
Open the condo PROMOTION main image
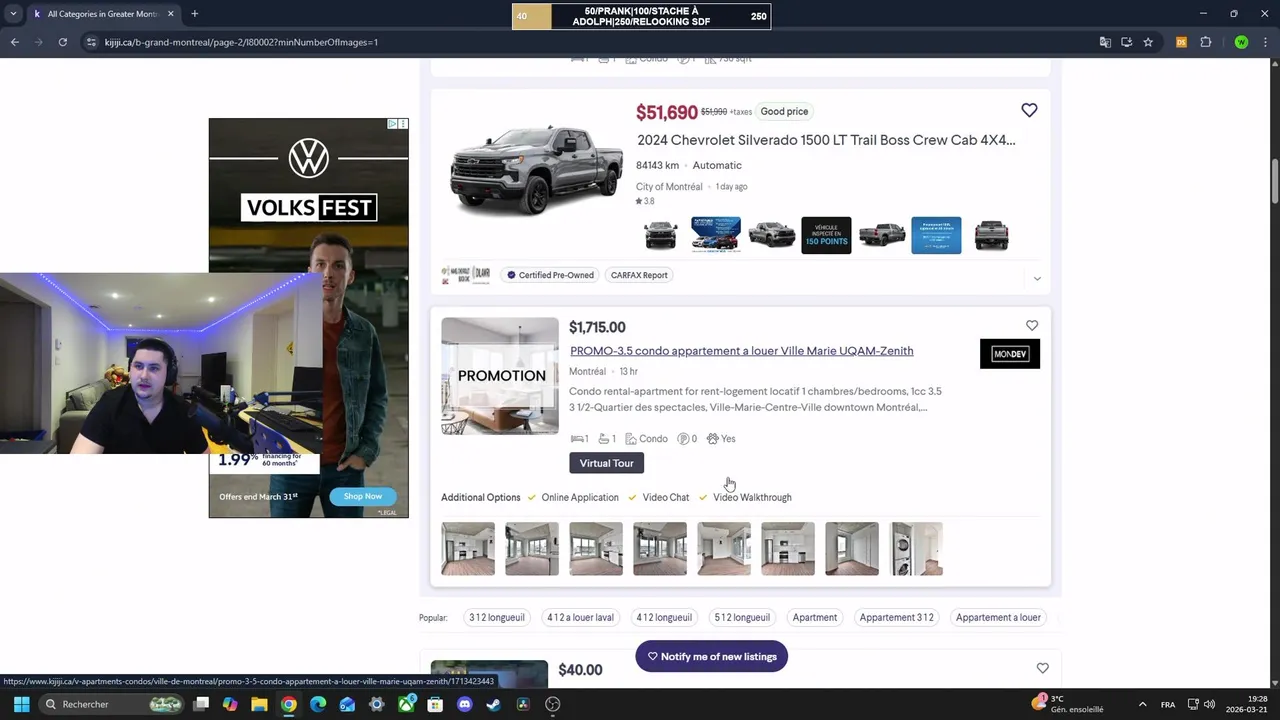500,376
